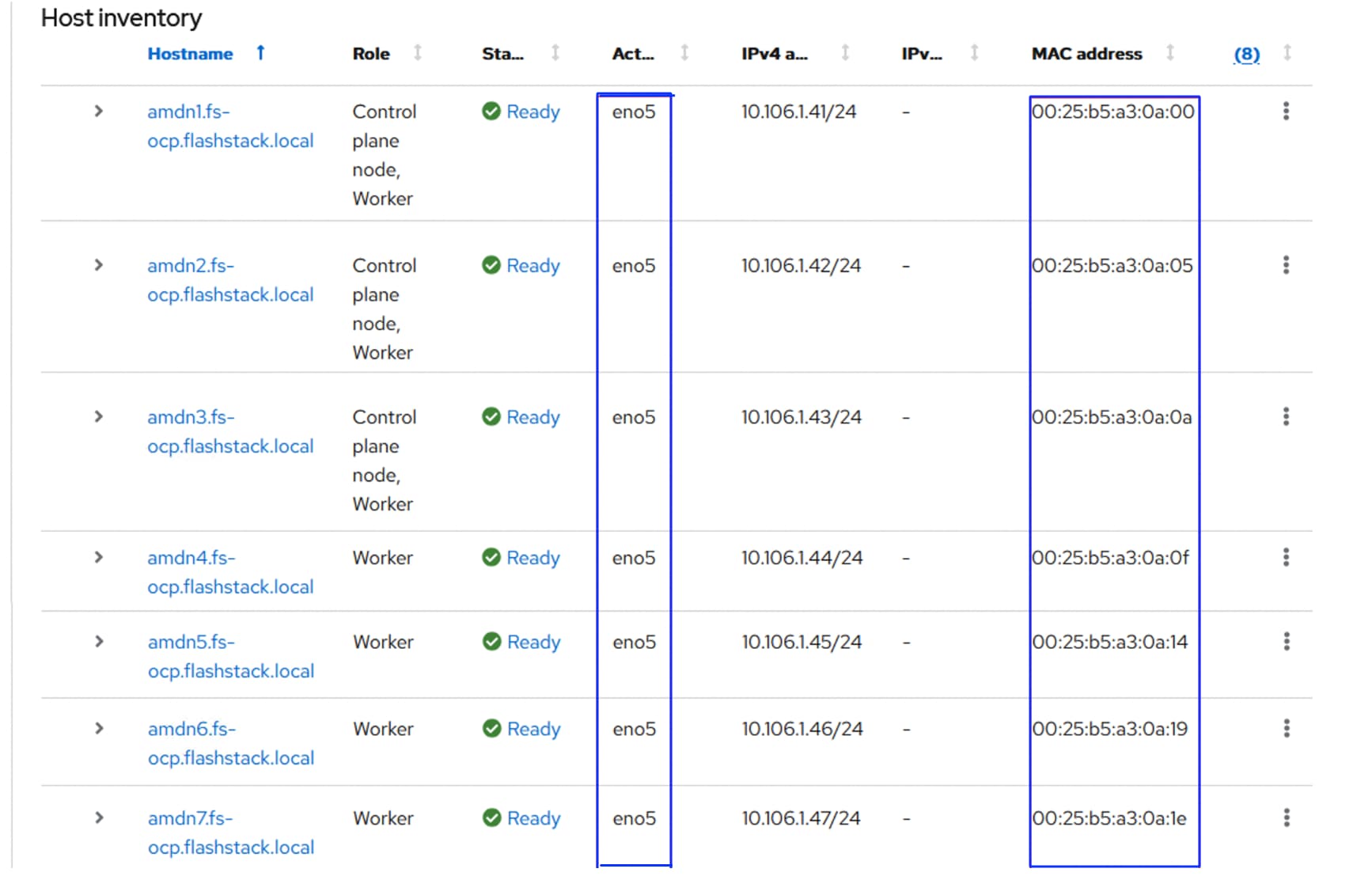1372x880 pixels.
Task: Sort by Hostname using the blue arrow
Action: click(260, 53)
